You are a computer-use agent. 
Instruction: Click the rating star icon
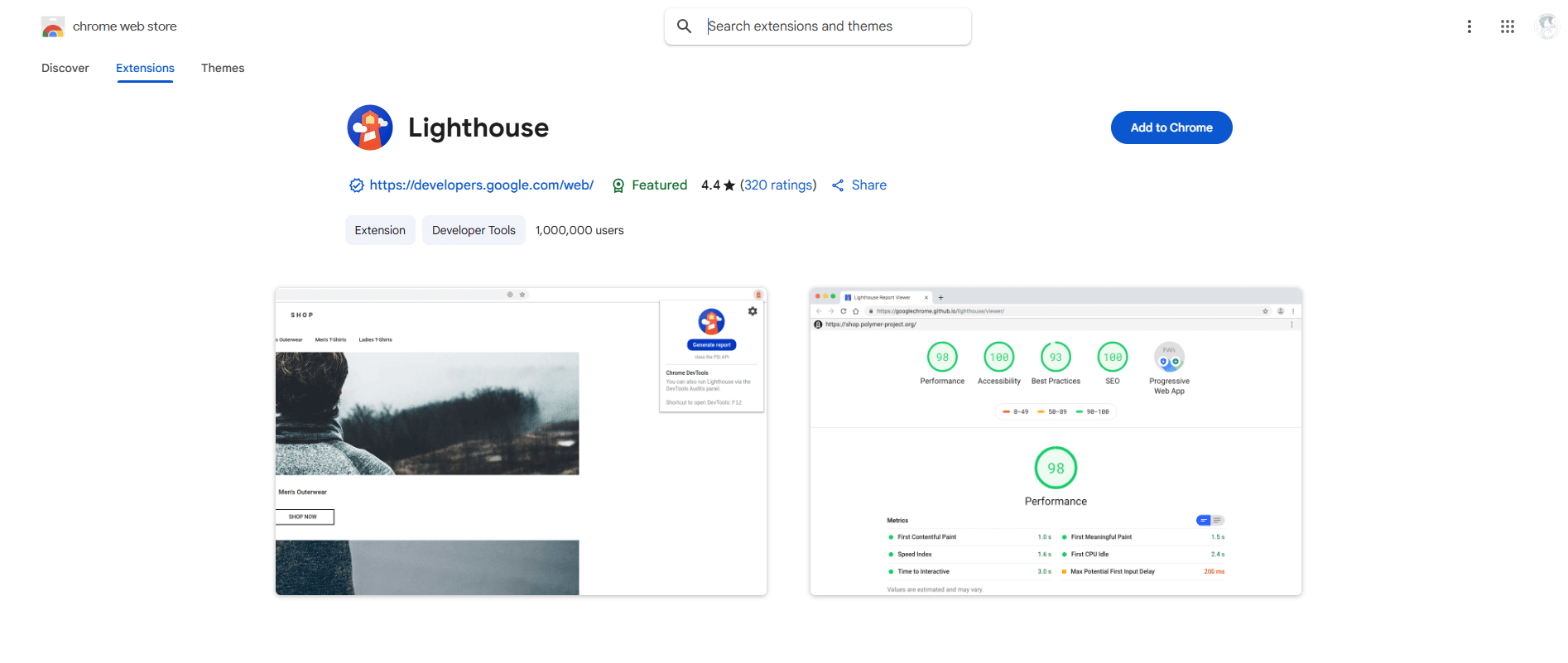point(729,185)
